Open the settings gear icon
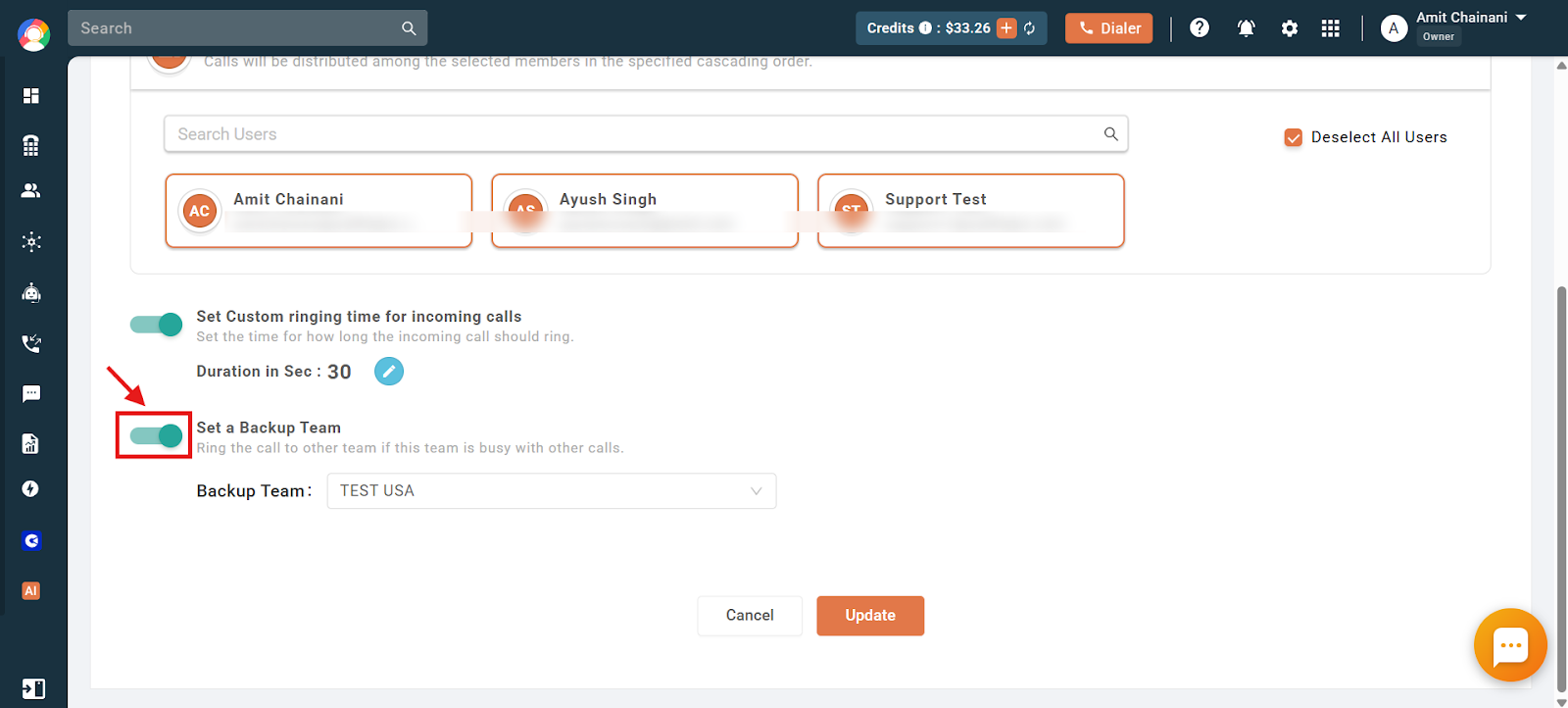1568x708 pixels. [x=1290, y=28]
